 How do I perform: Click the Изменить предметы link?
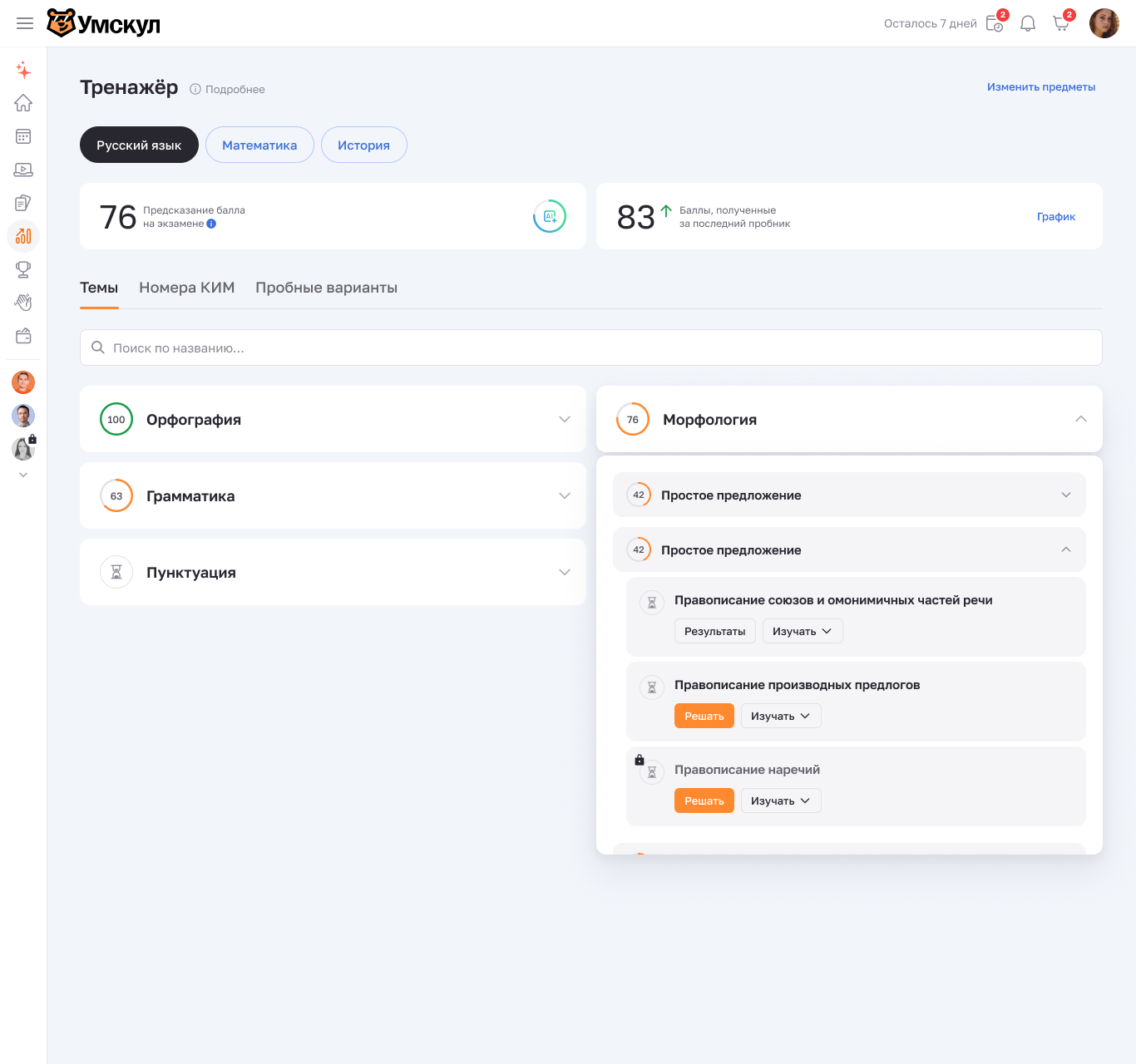point(1041,86)
